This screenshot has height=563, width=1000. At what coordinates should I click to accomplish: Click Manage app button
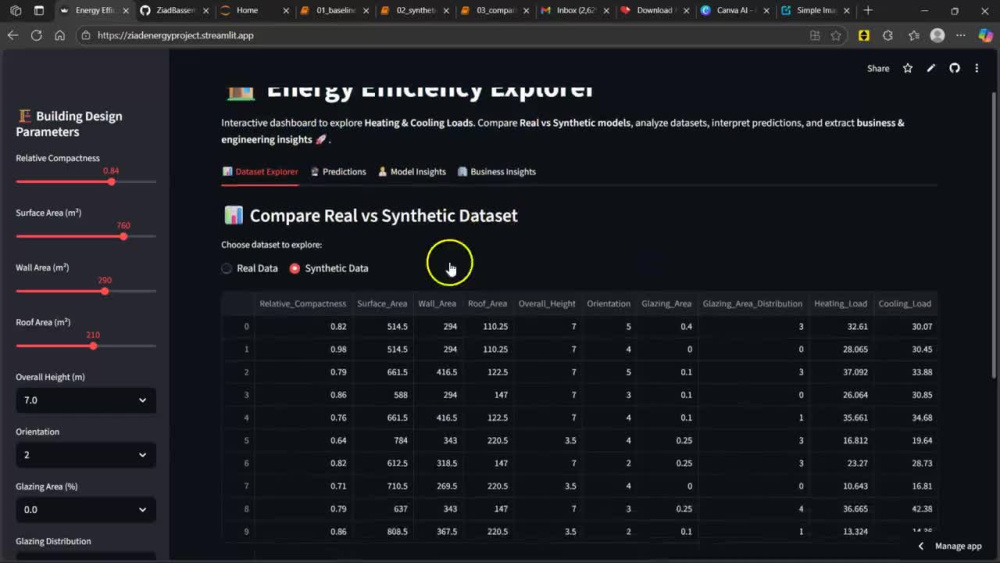tap(958, 546)
